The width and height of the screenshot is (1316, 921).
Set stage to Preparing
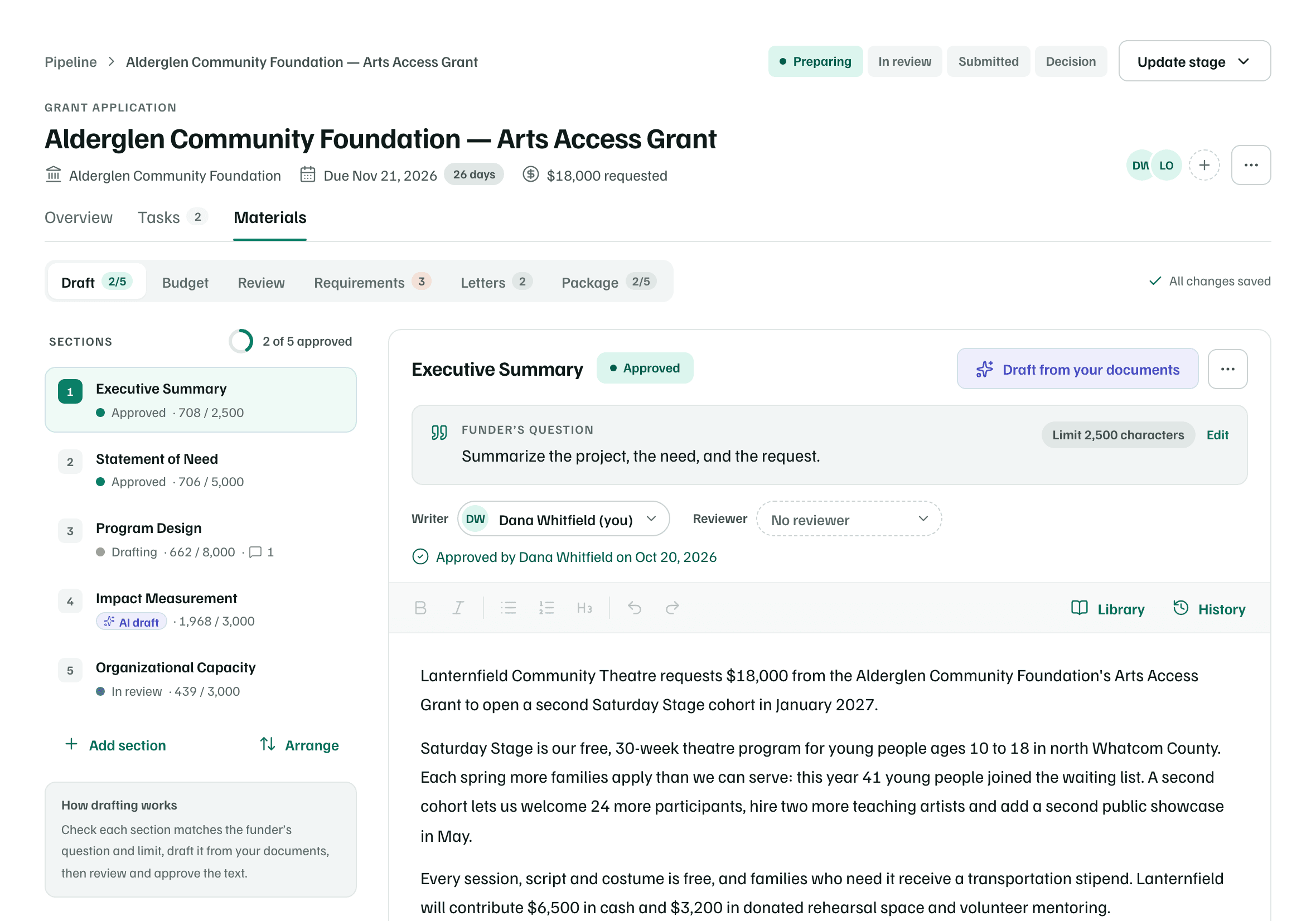point(815,61)
